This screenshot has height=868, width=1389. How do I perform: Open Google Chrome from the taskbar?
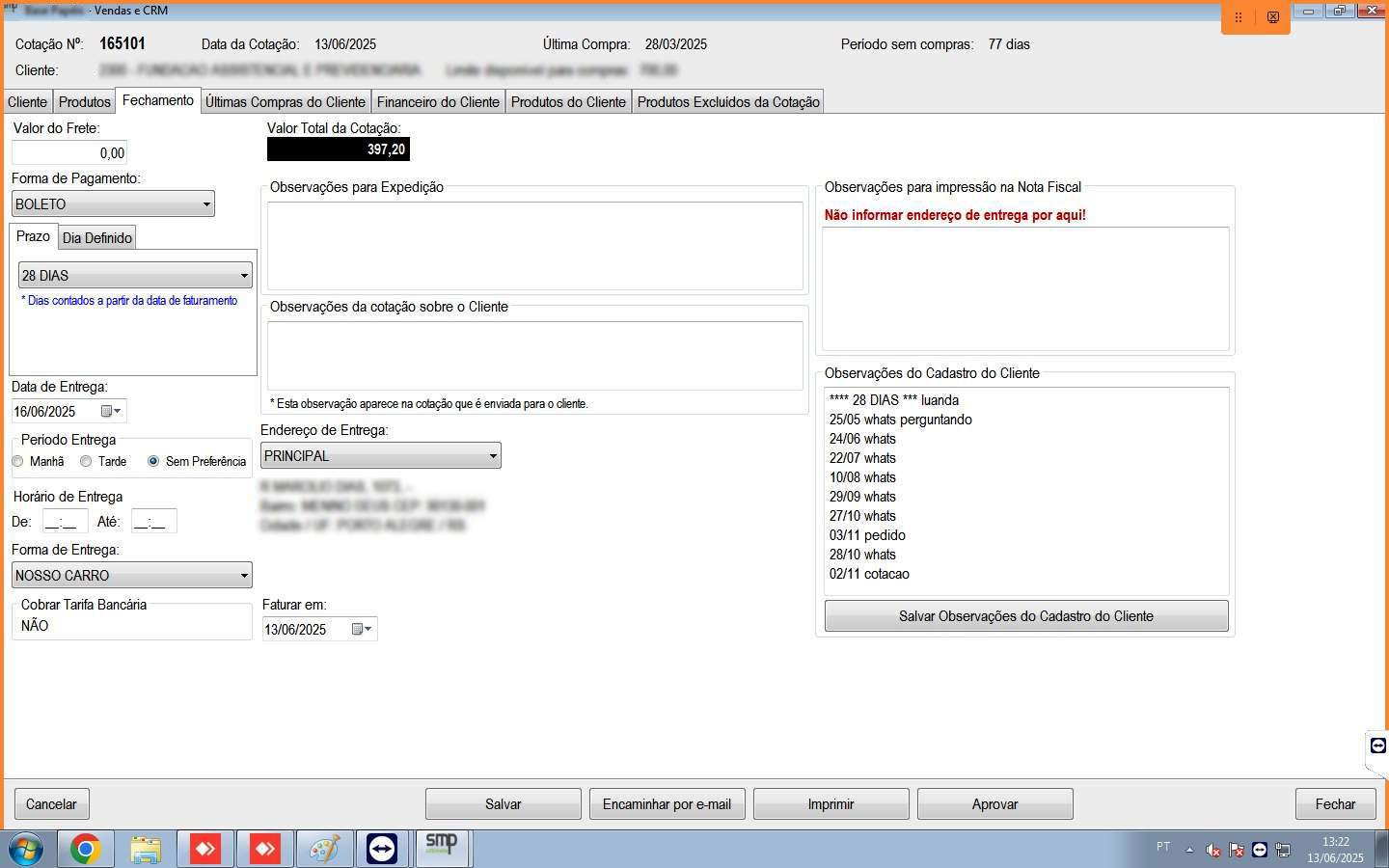click(85, 849)
